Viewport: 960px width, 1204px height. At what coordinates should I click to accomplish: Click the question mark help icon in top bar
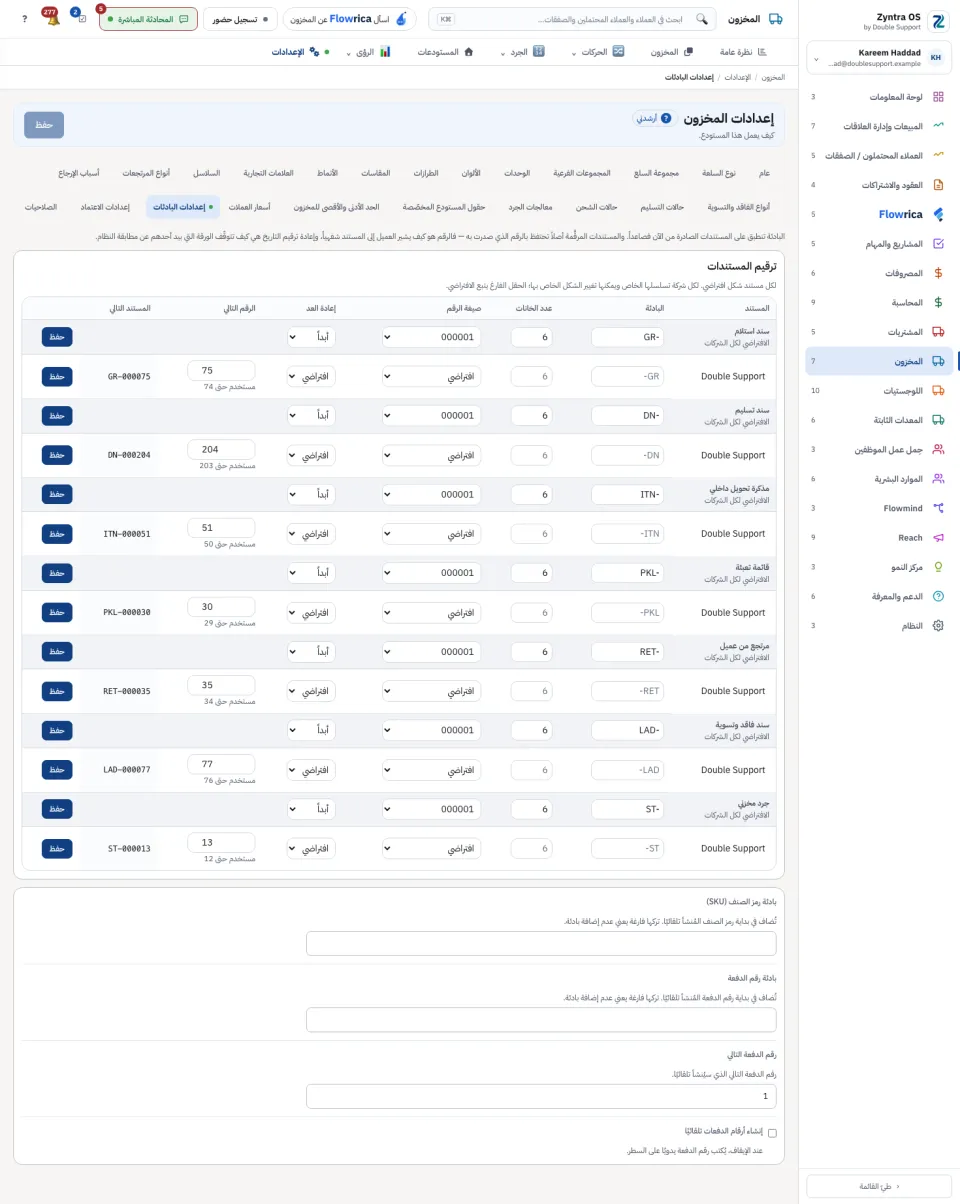click(x=24, y=19)
